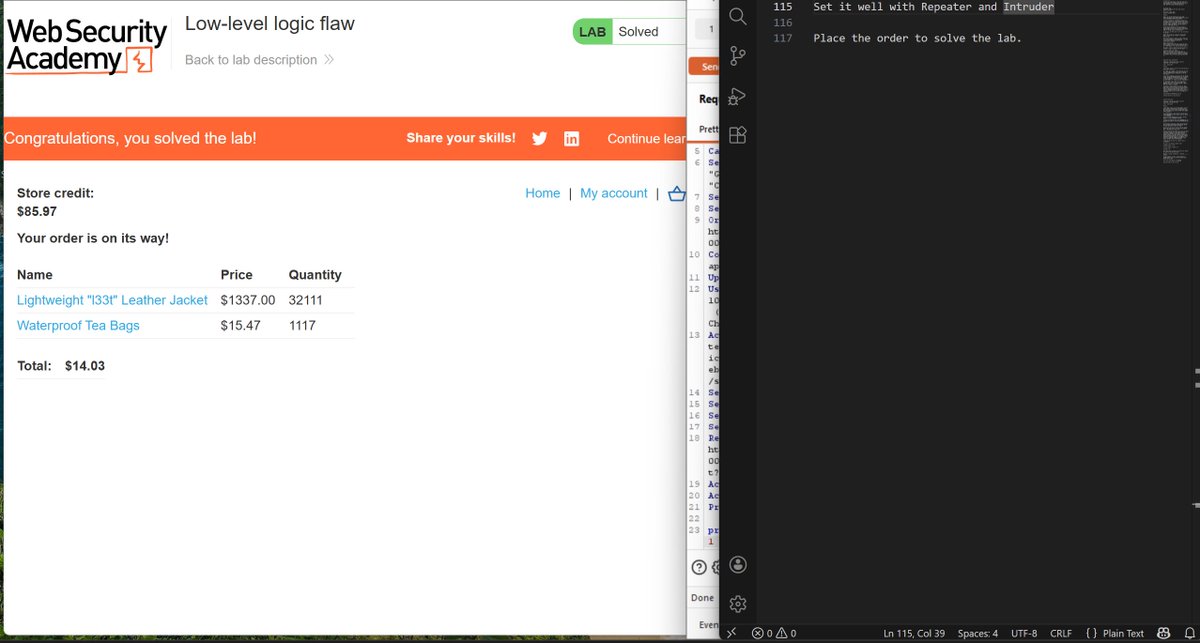
Task: Click the remote connection indicator
Action: 732,633
